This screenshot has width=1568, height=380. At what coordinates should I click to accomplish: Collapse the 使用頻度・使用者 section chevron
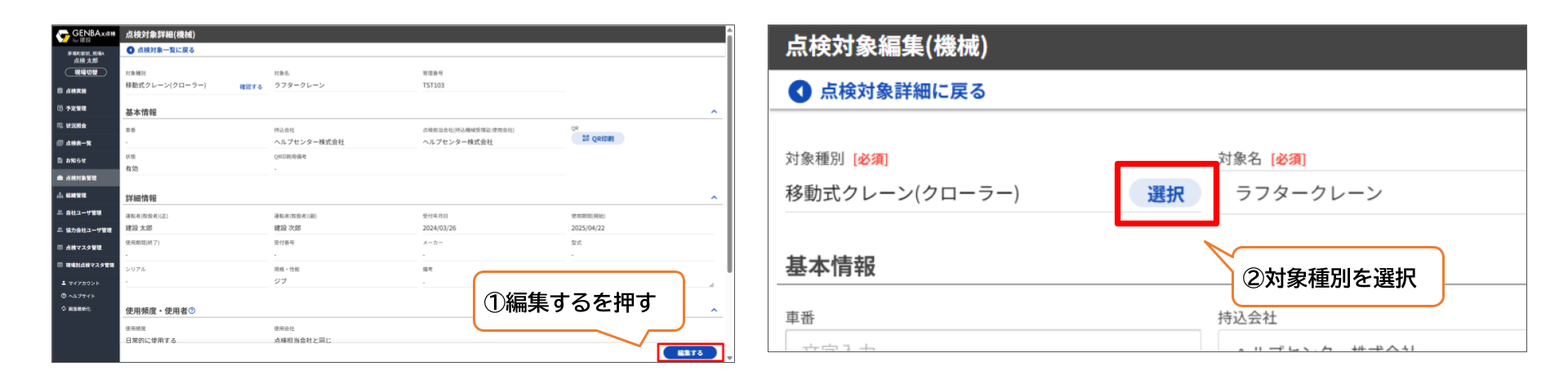[714, 311]
